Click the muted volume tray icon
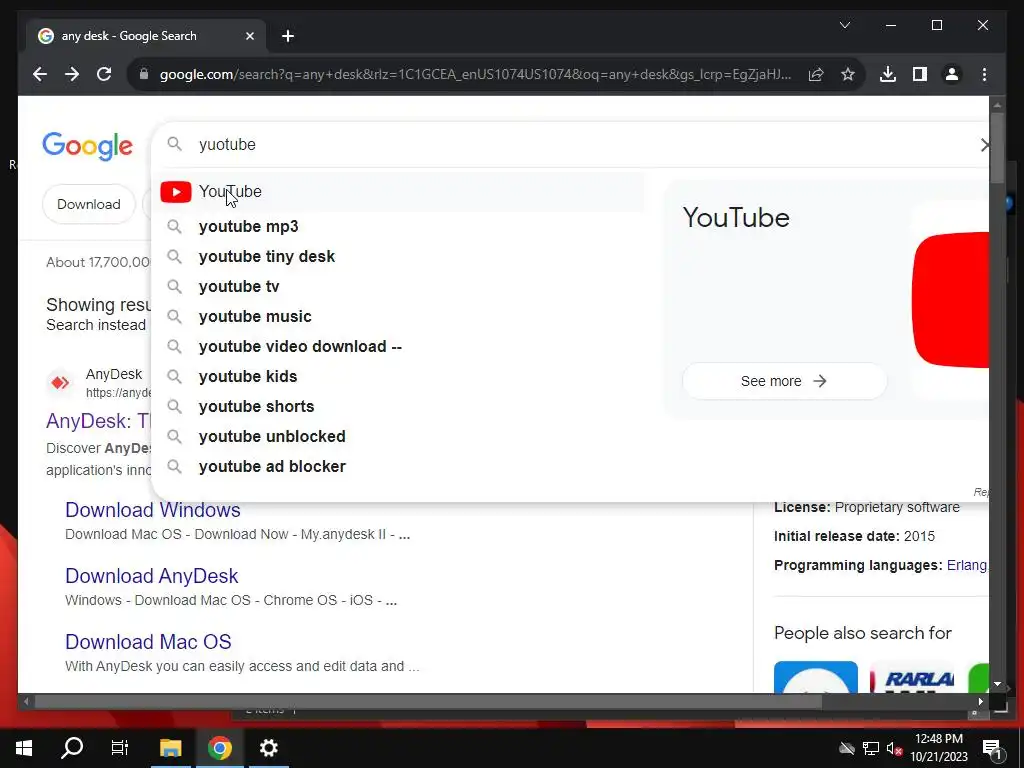 coord(894,748)
